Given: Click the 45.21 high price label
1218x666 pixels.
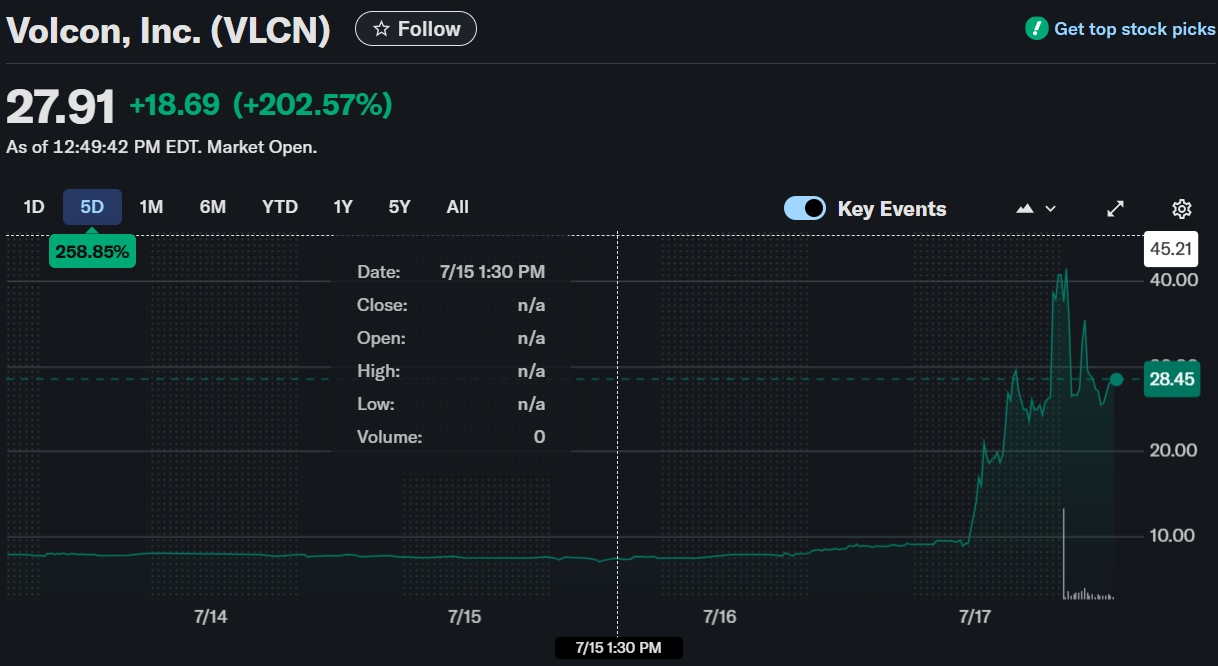Looking at the screenshot, I should click(x=1171, y=248).
